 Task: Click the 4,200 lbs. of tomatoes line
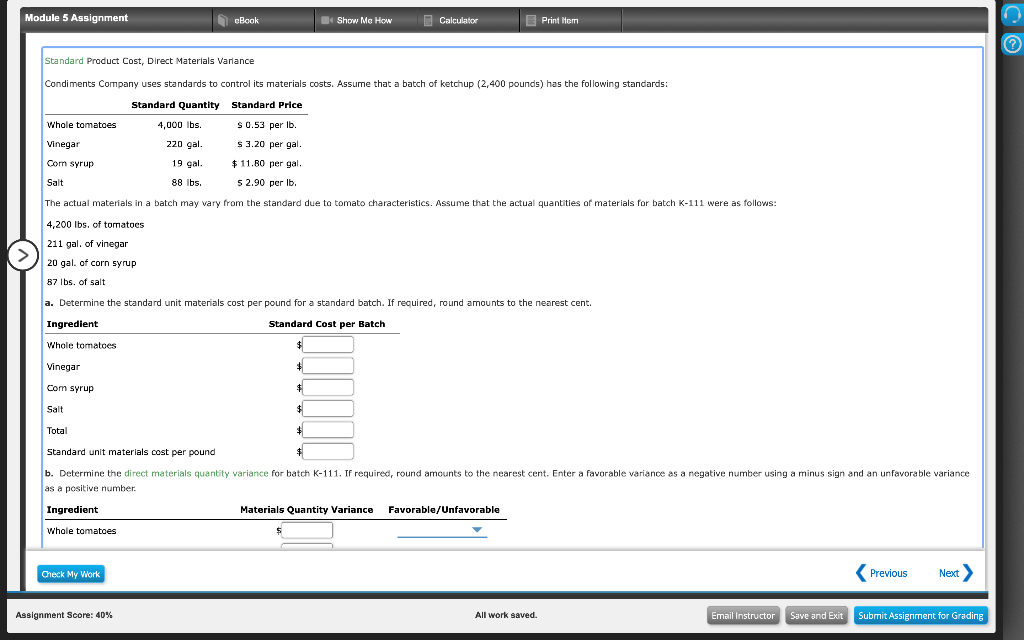(x=95, y=225)
